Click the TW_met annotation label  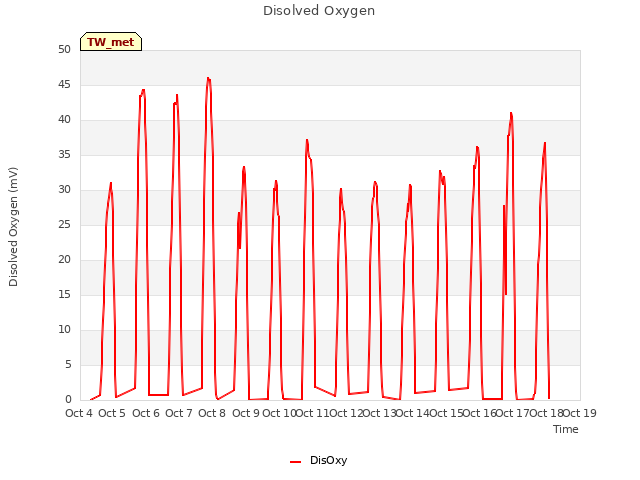tap(111, 42)
